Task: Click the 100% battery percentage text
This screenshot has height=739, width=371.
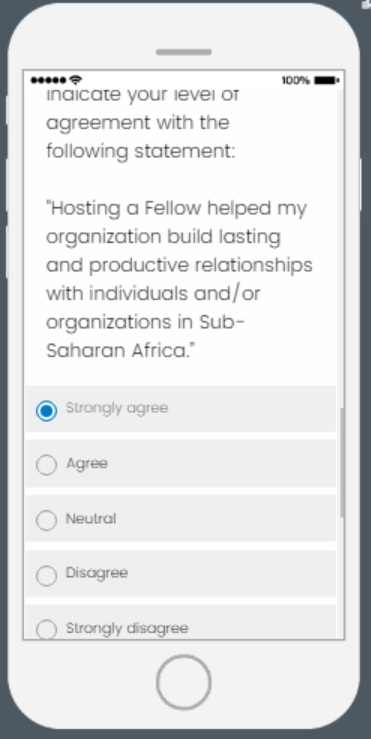Action: tap(296, 81)
